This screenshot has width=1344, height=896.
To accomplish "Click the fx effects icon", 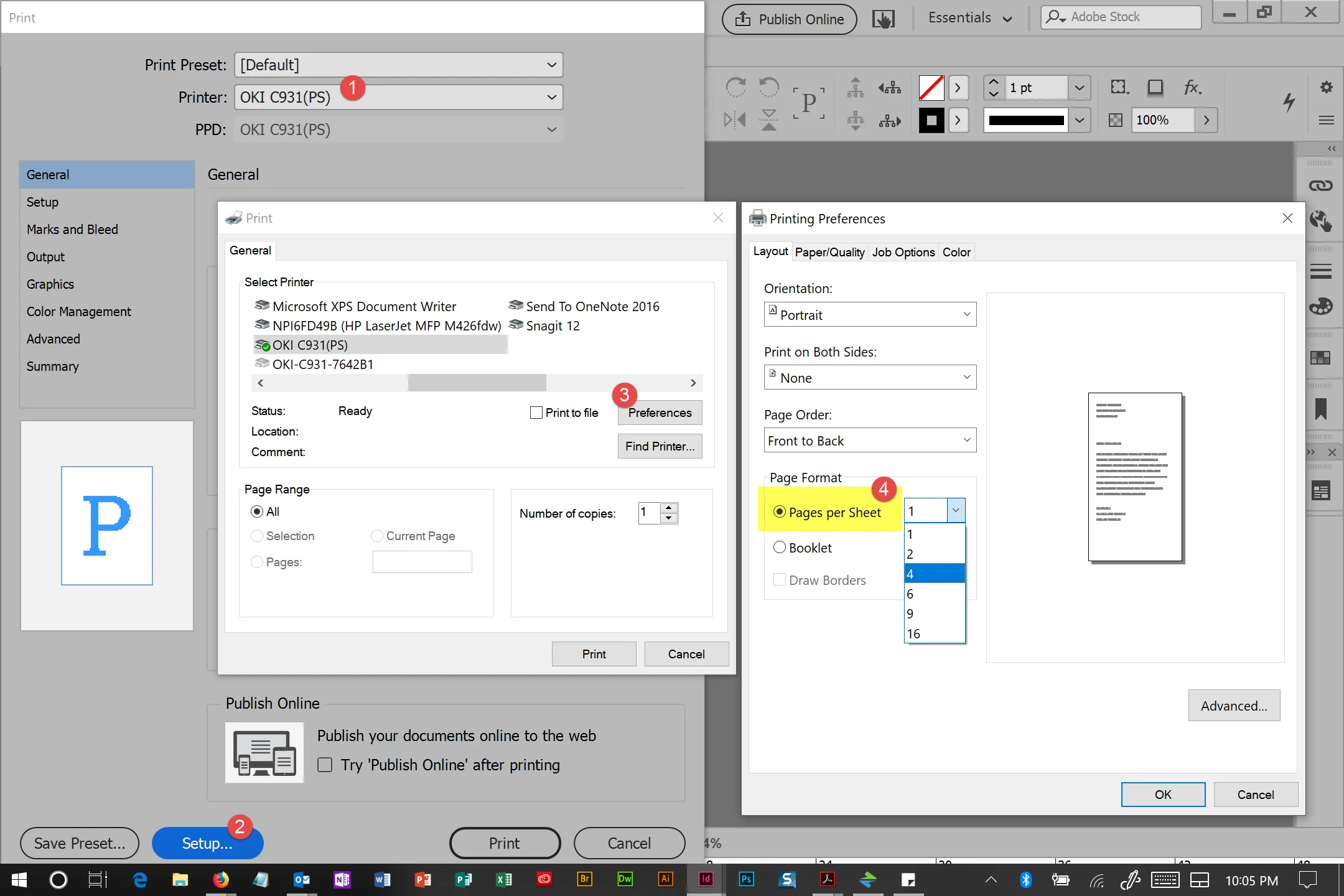I will click(x=1192, y=88).
